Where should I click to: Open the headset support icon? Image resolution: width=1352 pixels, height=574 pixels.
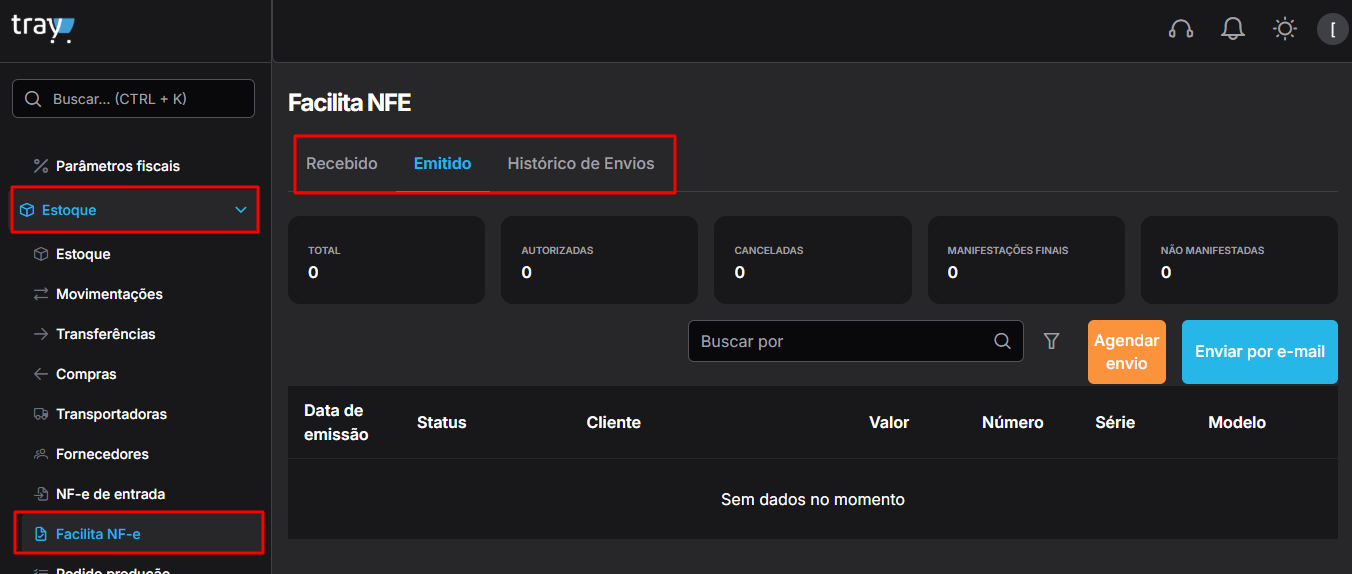pyautogui.click(x=1181, y=29)
